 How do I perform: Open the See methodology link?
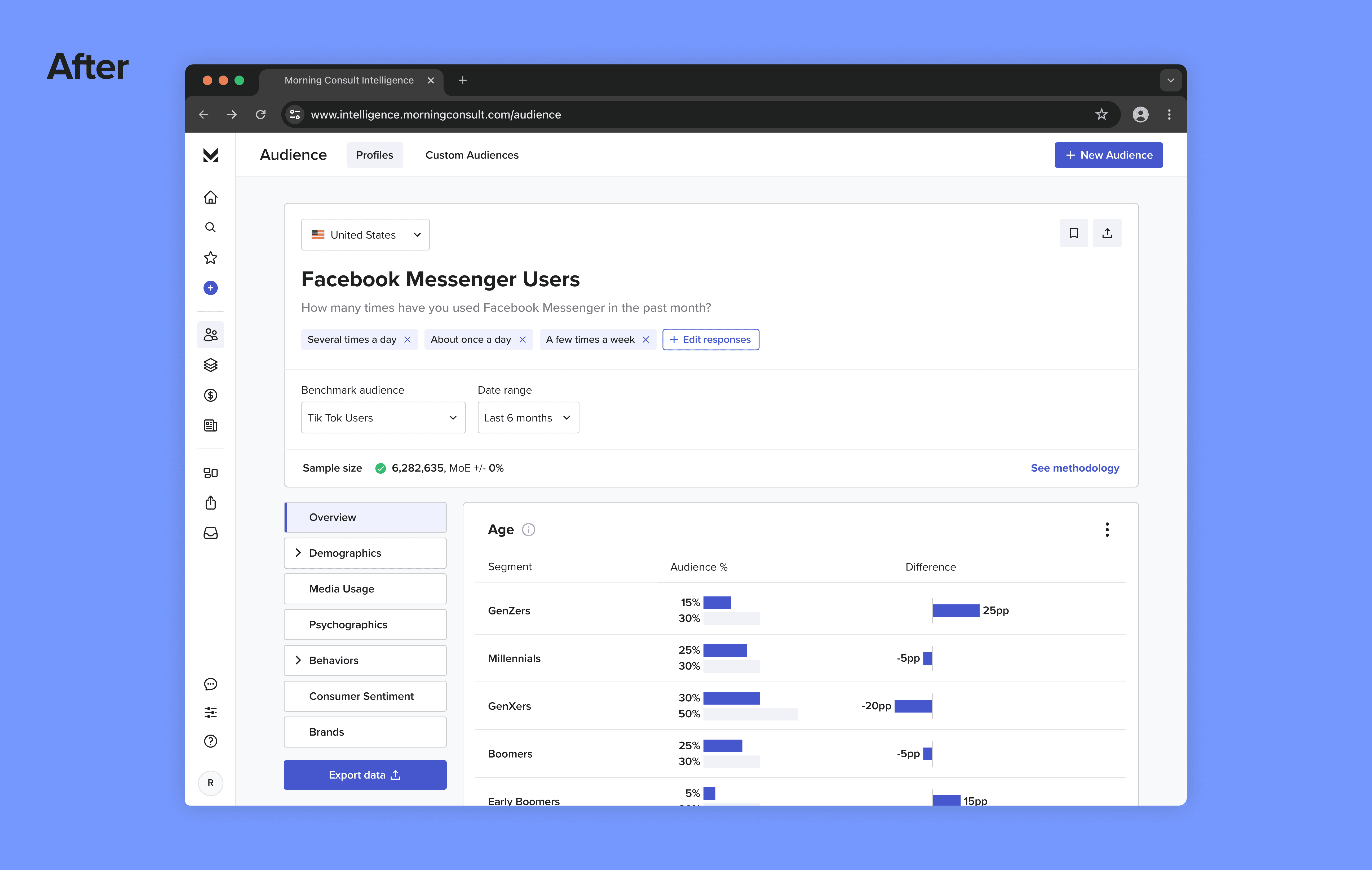click(x=1075, y=468)
